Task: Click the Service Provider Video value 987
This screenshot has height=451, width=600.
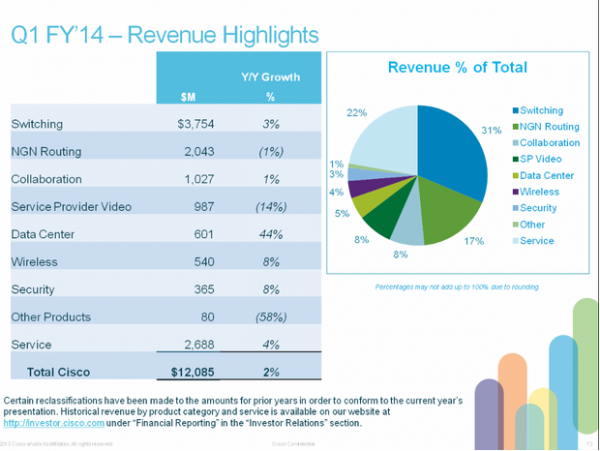Action: (204, 207)
